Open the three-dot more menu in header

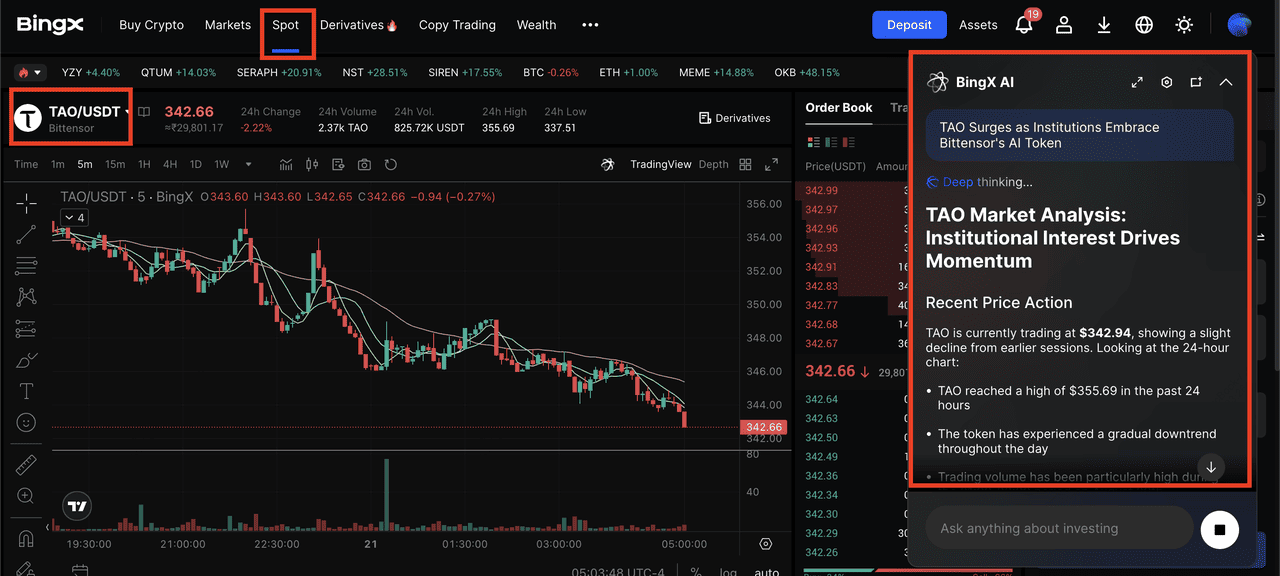point(590,25)
